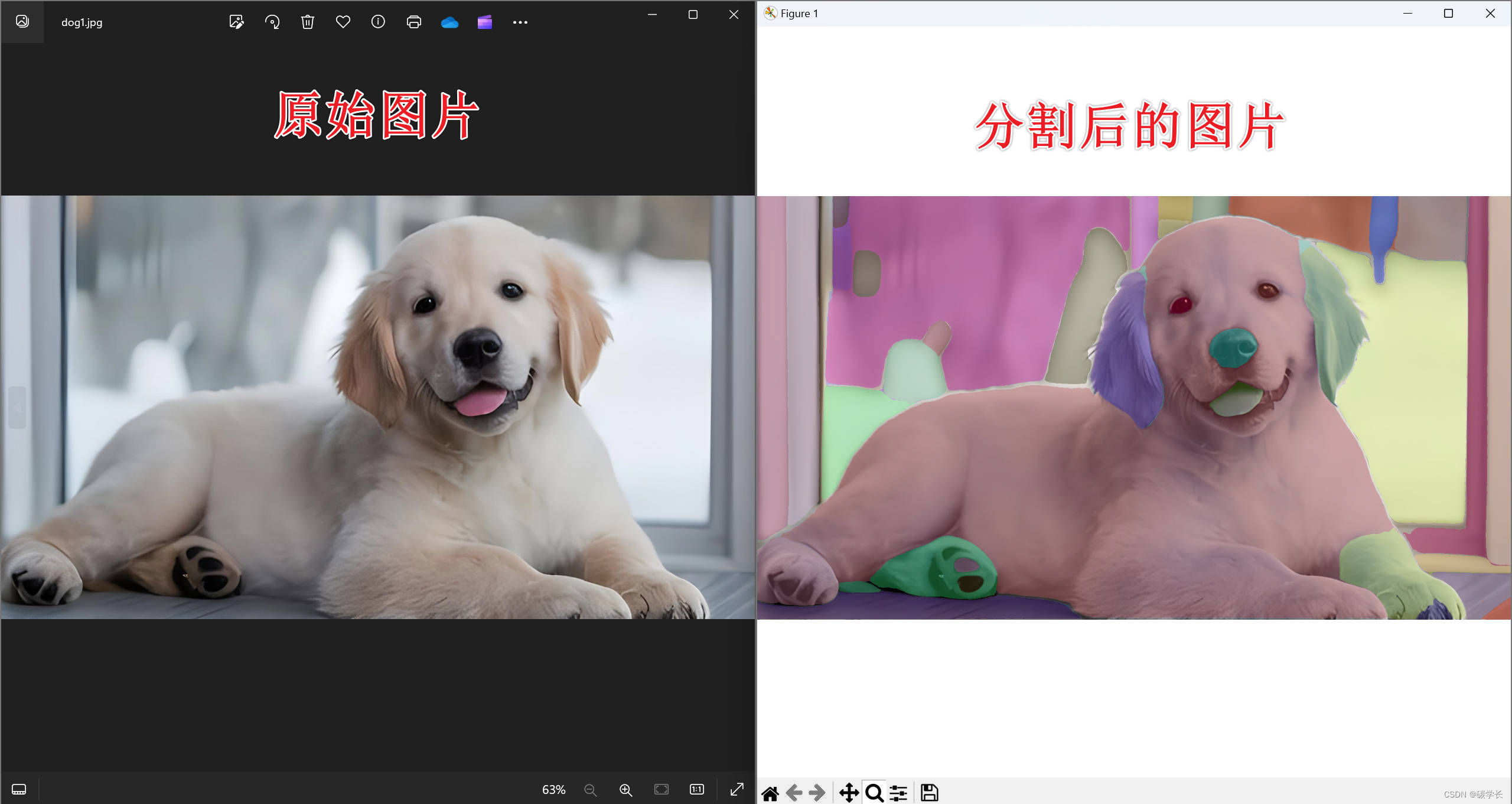Select the Pan axes tool
Image resolution: width=1512 pixels, height=804 pixels.
point(849,793)
